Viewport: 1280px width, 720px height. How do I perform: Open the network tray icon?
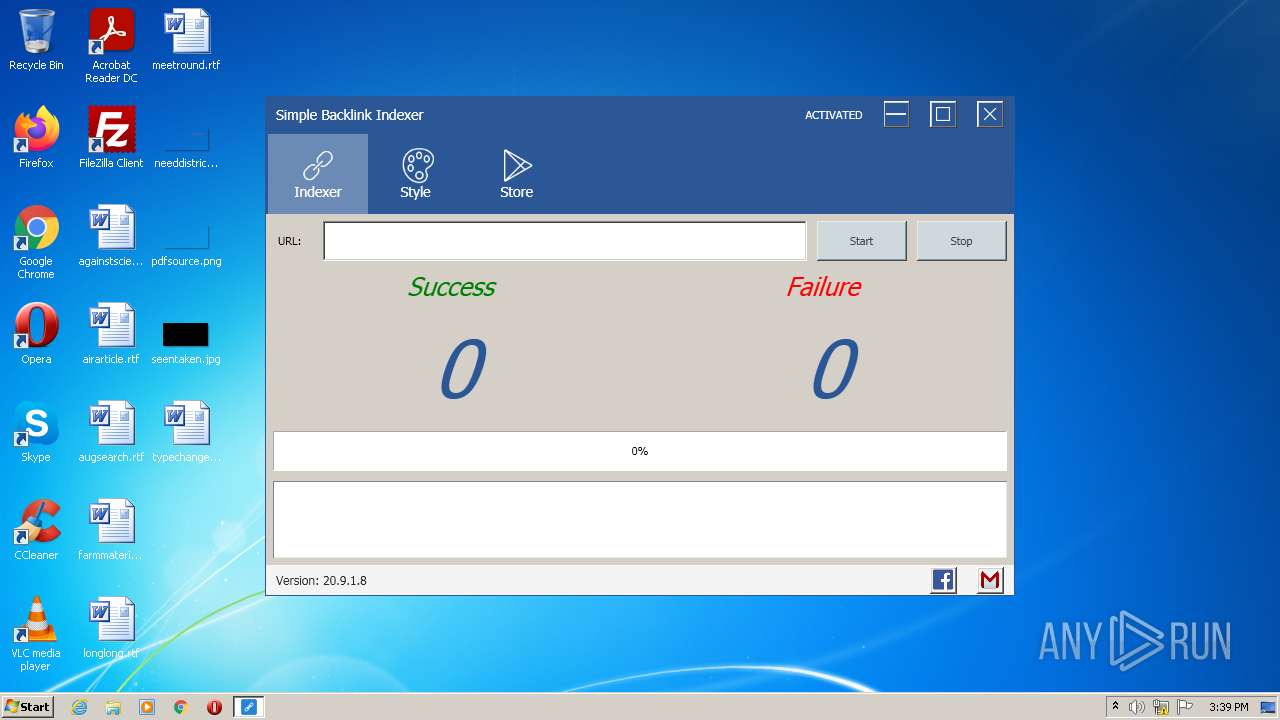pos(1161,707)
